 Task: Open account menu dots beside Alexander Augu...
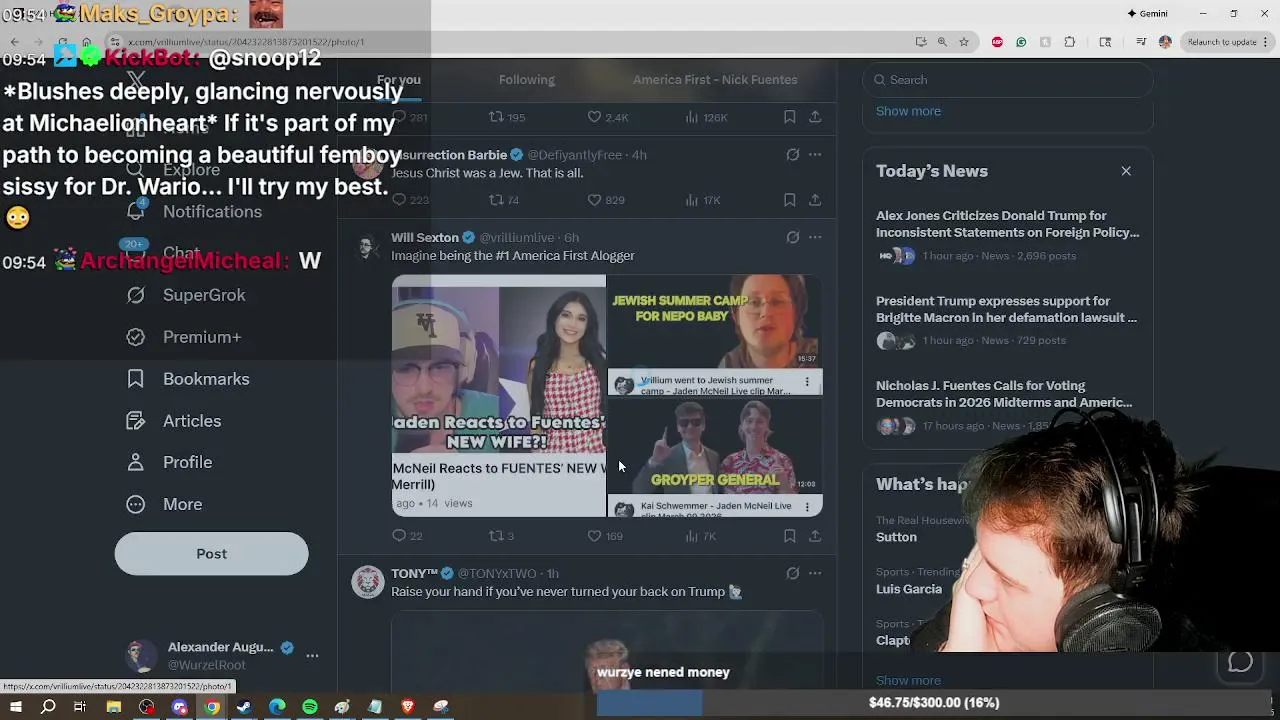[312, 656]
